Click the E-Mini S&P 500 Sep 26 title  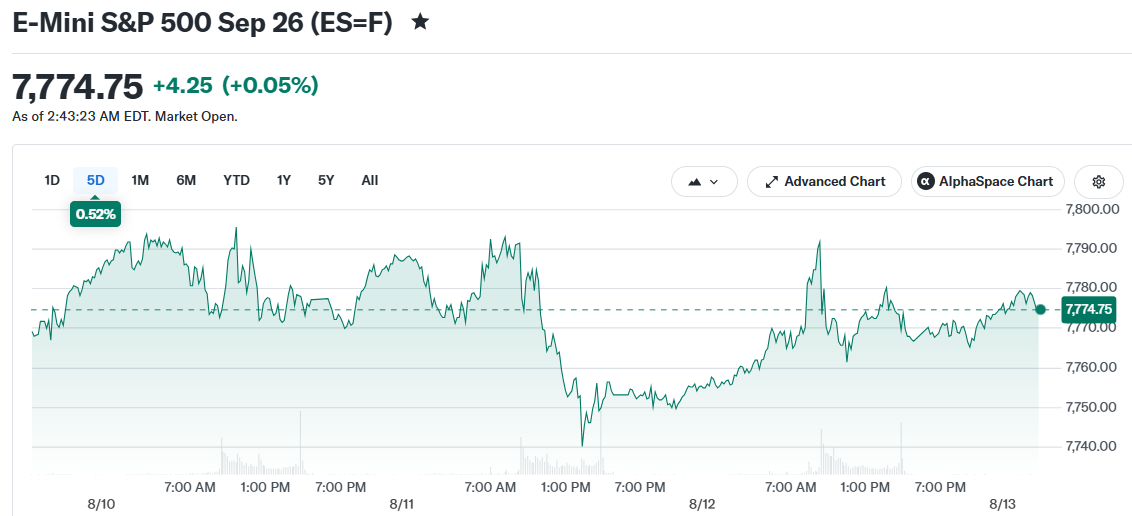coord(203,23)
